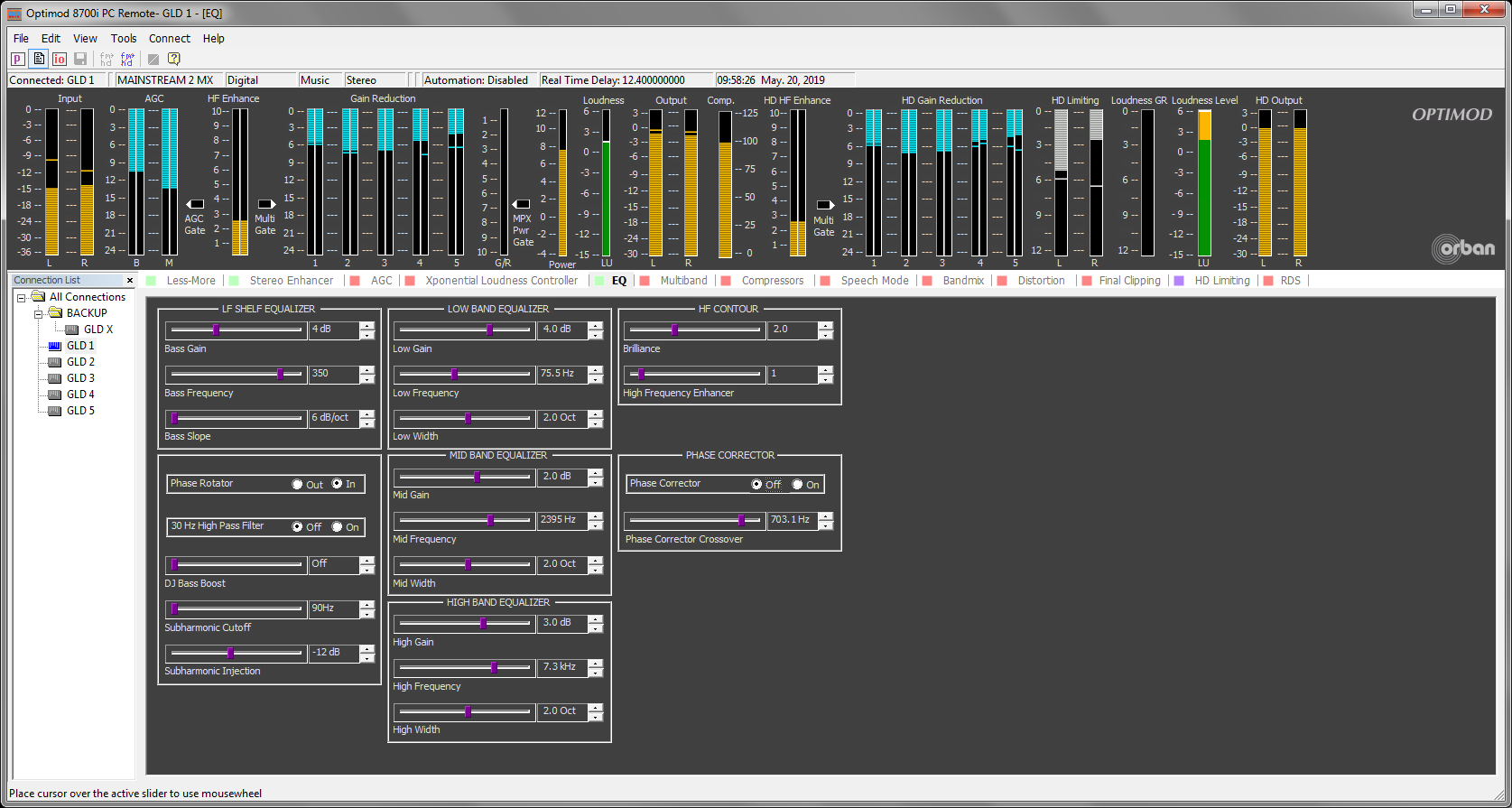
Task: Click the Bass Gain slider
Action: pos(237,330)
